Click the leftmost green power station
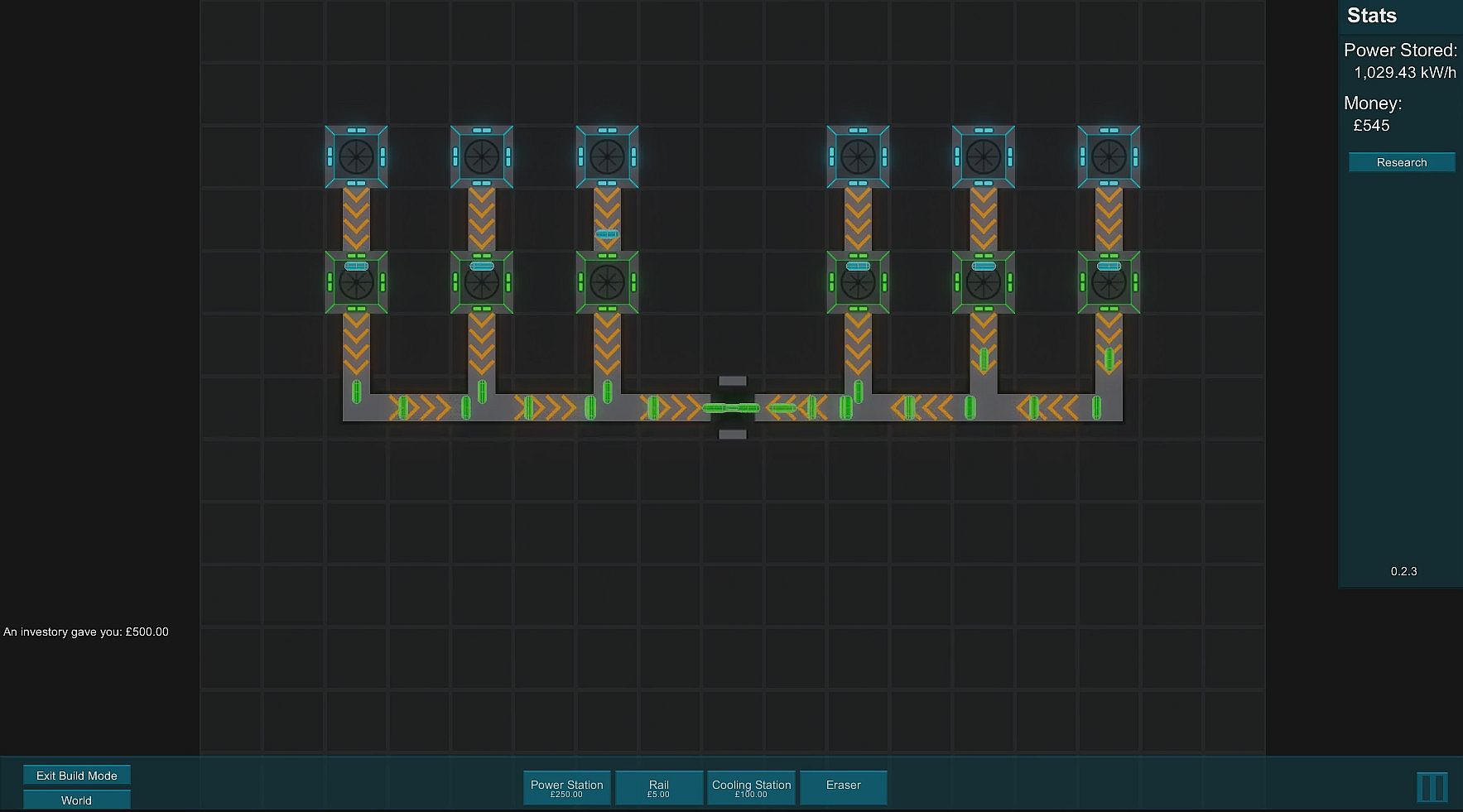Viewport: 1463px width, 812px height. (x=356, y=282)
